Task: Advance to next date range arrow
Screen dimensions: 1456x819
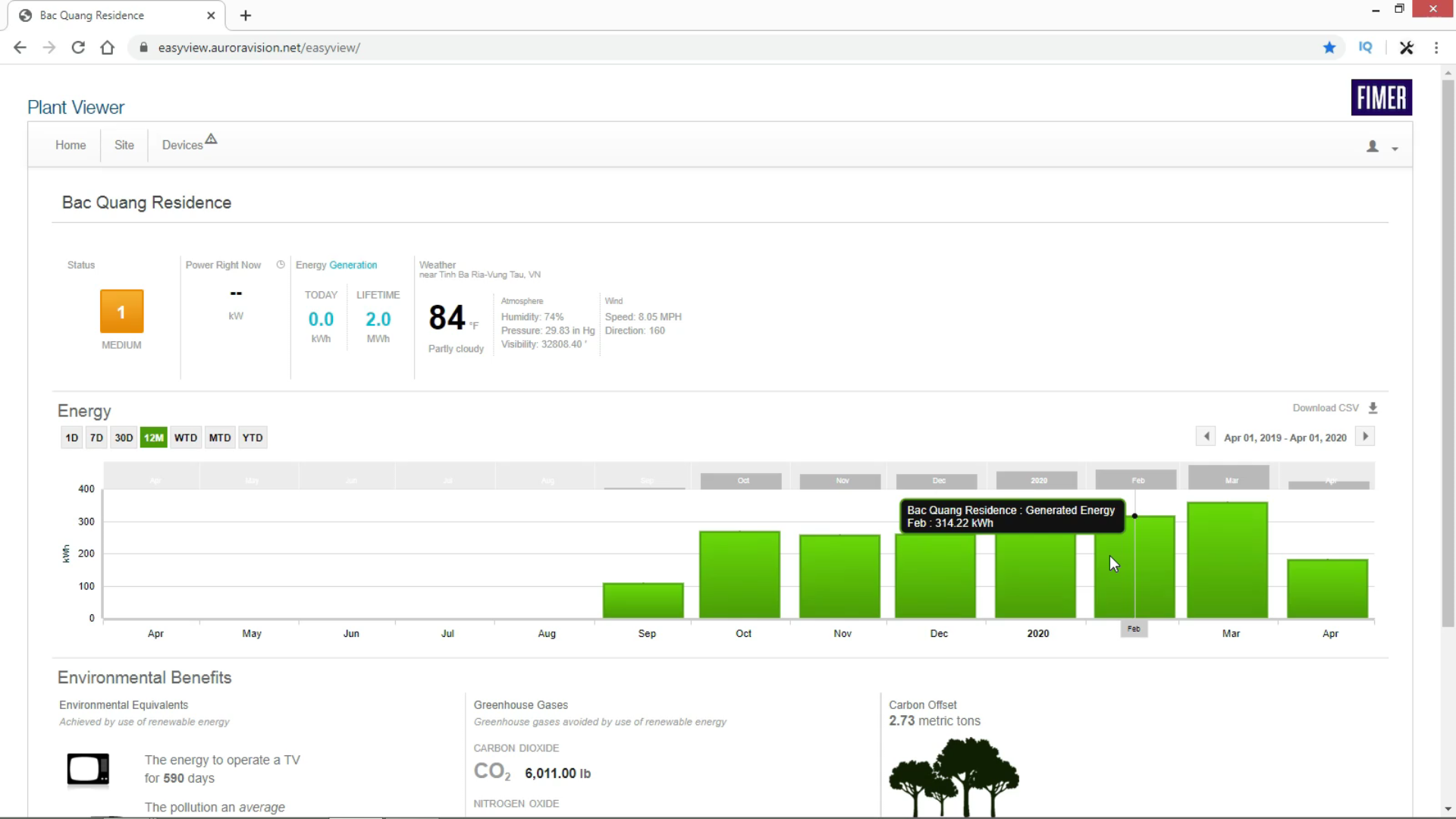Action: (x=1365, y=436)
